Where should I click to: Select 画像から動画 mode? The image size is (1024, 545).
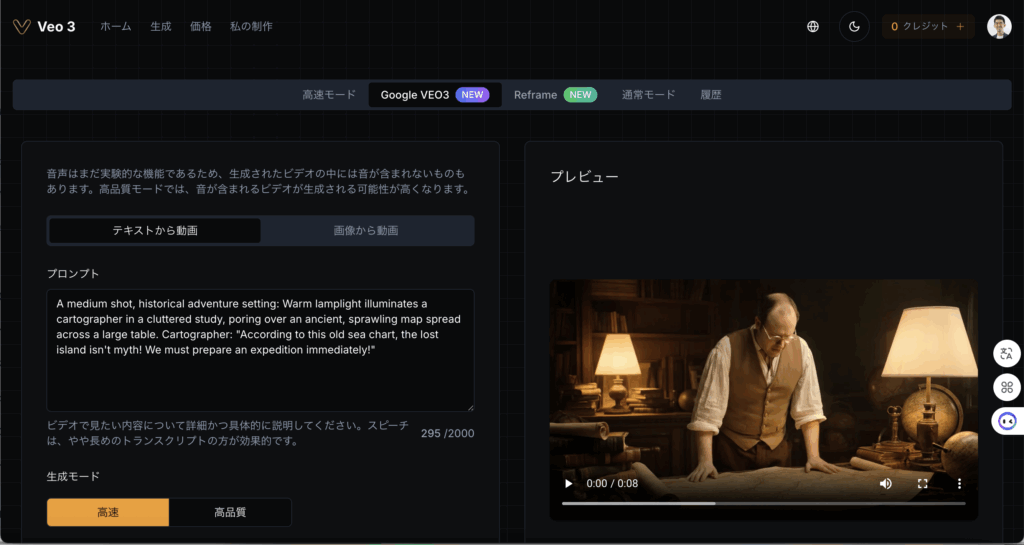point(366,230)
